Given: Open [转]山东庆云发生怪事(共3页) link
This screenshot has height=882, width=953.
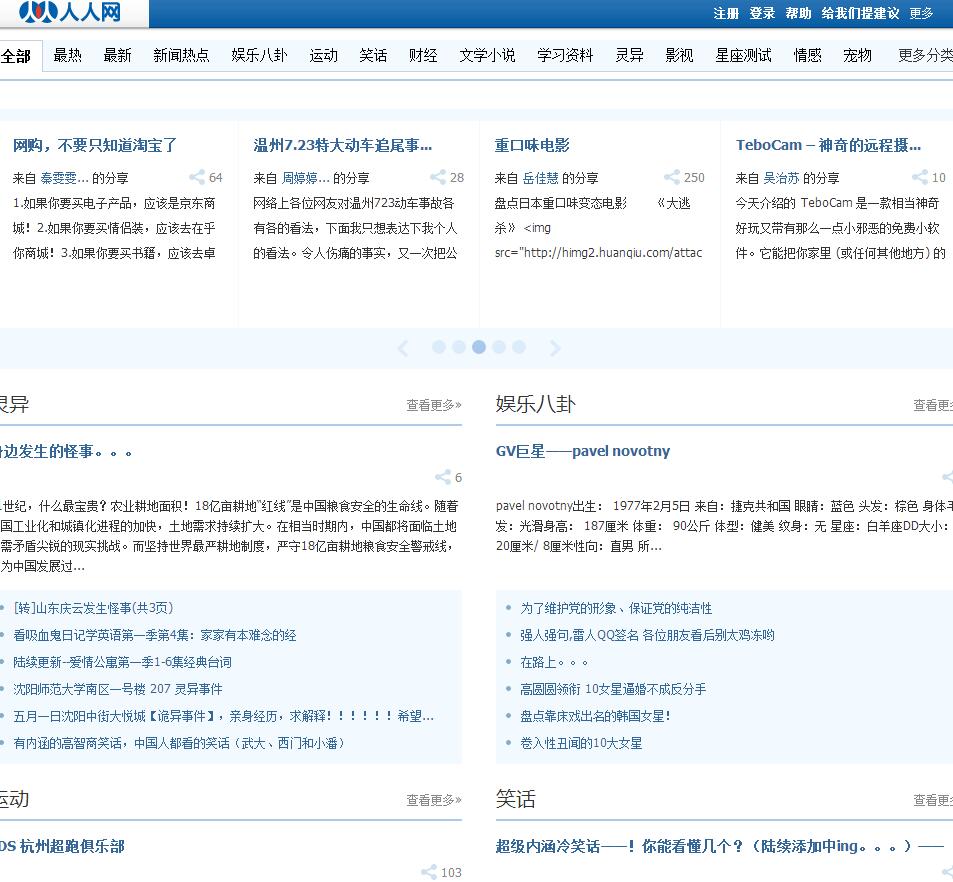Looking at the screenshot, I should [x=93, y=608].
